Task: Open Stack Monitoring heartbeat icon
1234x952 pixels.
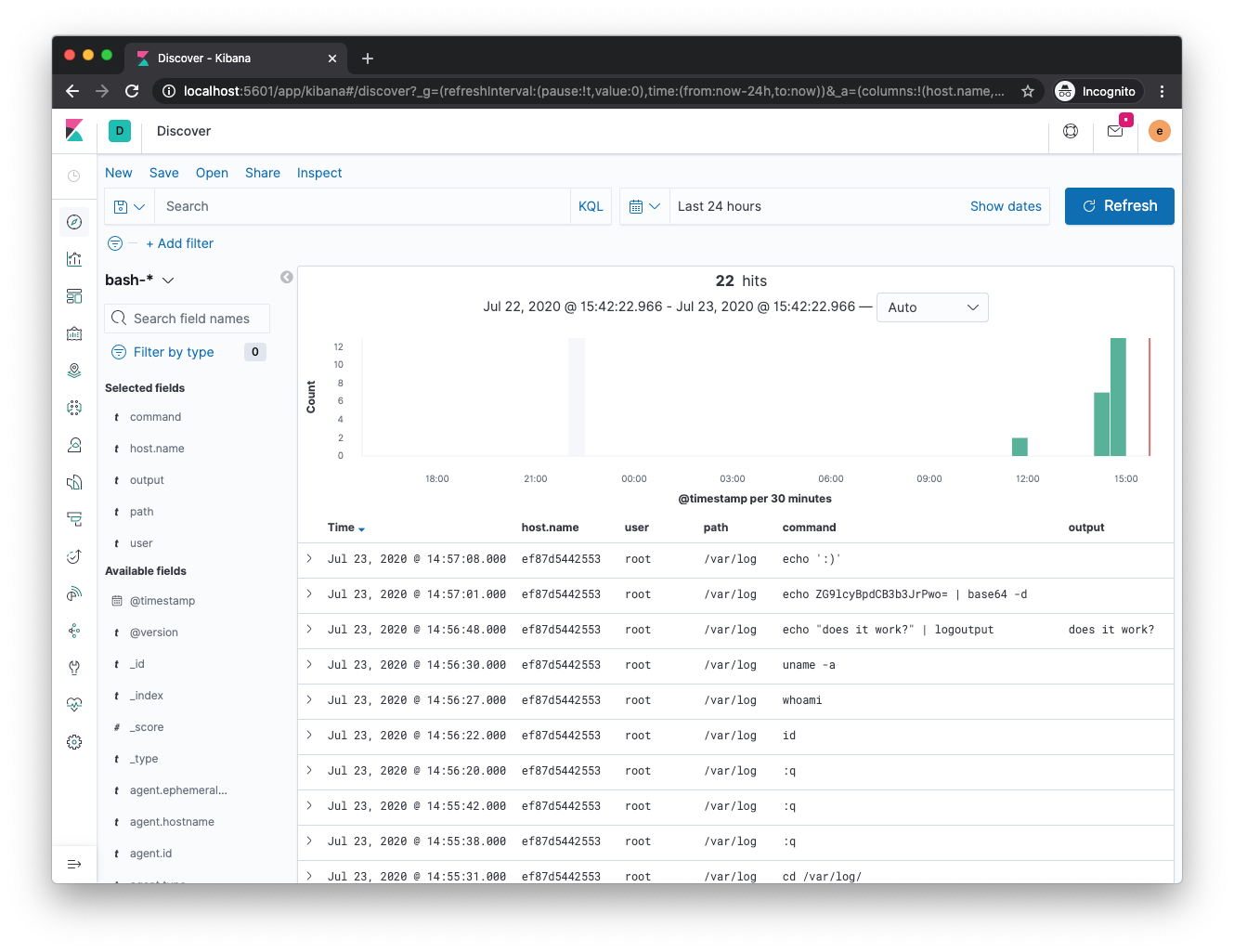Action: (x=74, y=705)
